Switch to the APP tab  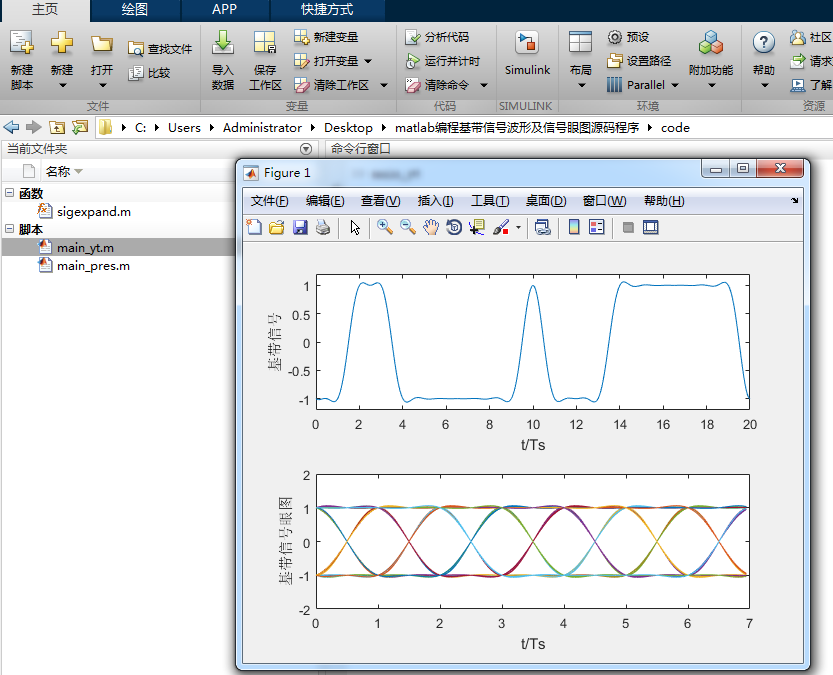[224, 10]
